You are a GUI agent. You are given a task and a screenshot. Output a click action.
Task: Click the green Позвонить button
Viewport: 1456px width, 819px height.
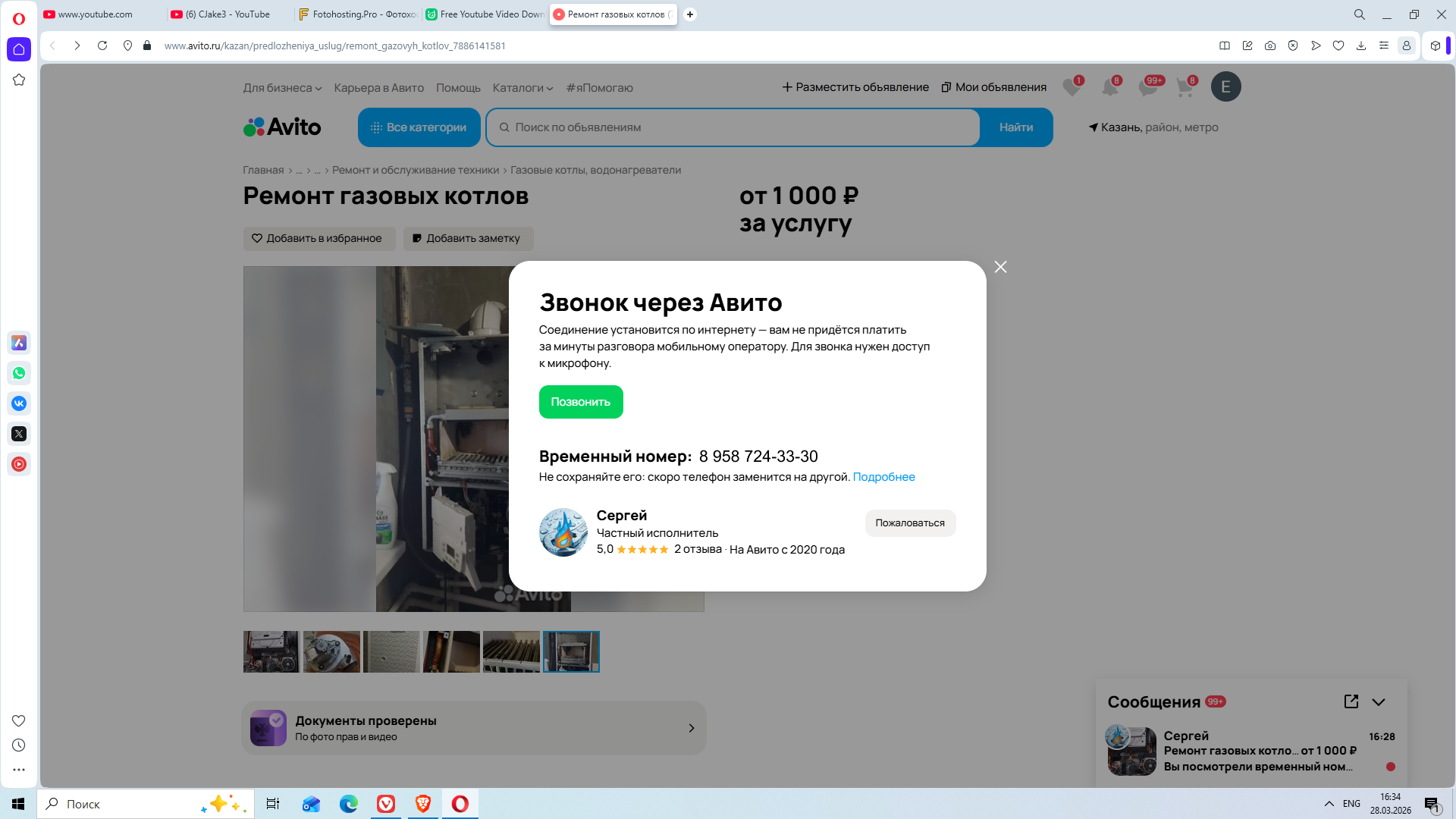pos(581,402)
